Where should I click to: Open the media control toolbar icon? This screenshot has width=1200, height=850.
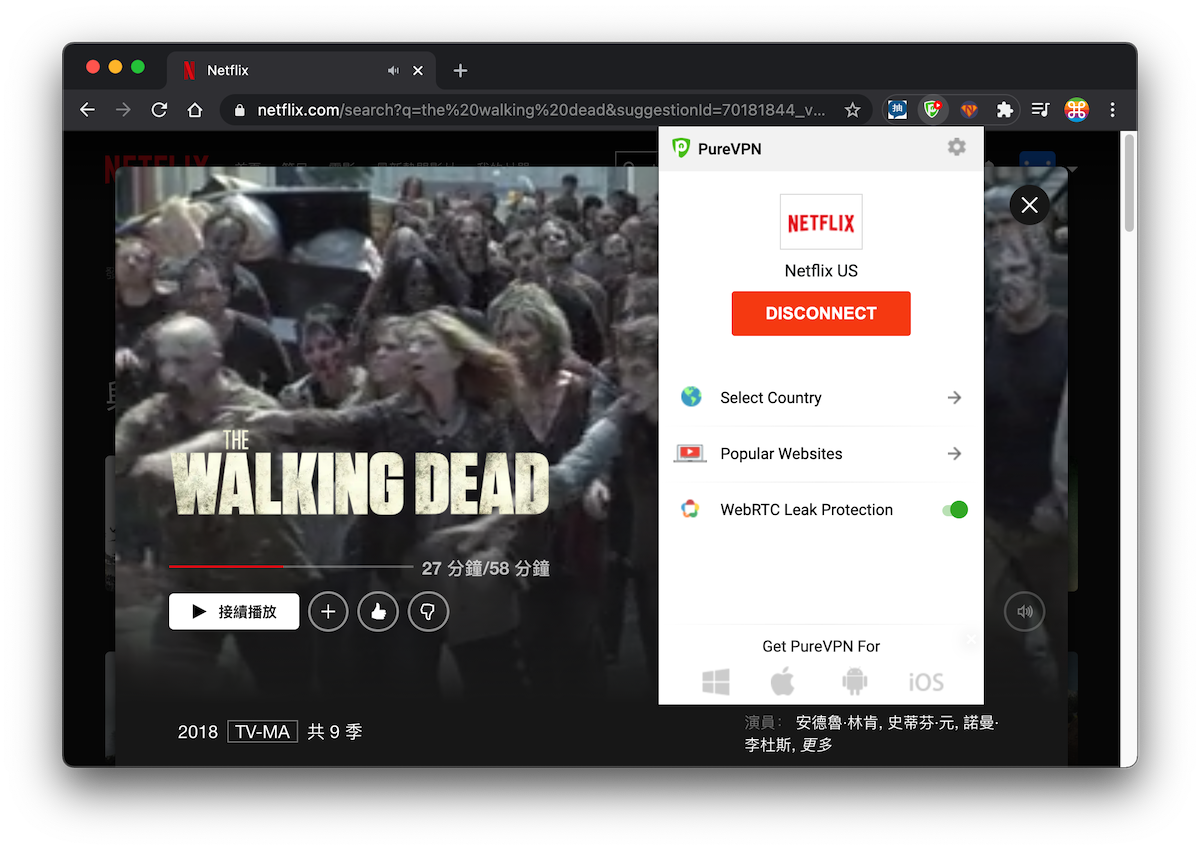click(x=1040, y=110)
